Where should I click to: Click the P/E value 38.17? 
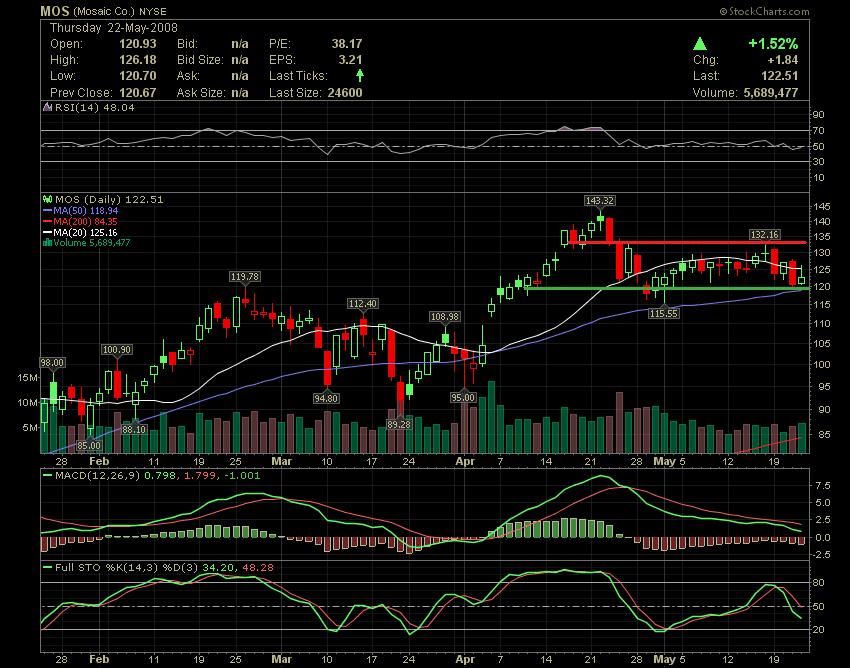tap(347, 44)
